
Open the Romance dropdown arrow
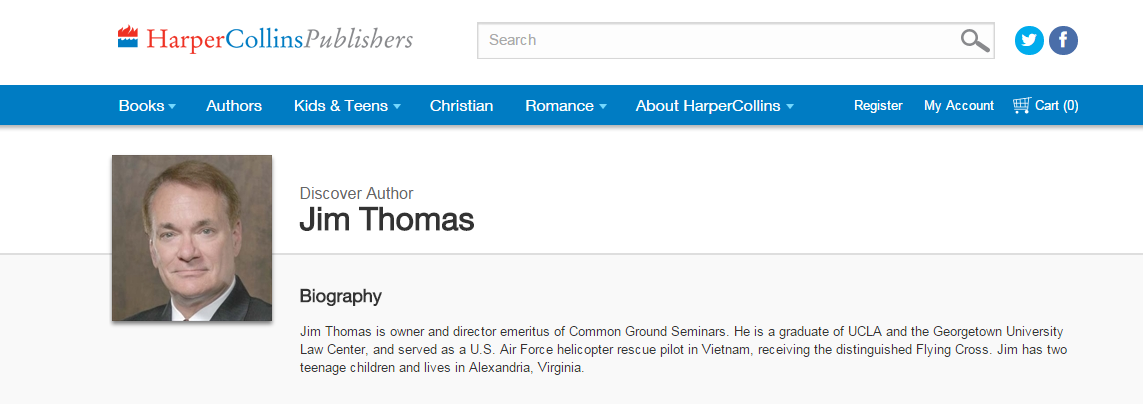click(x=603, y=106)
